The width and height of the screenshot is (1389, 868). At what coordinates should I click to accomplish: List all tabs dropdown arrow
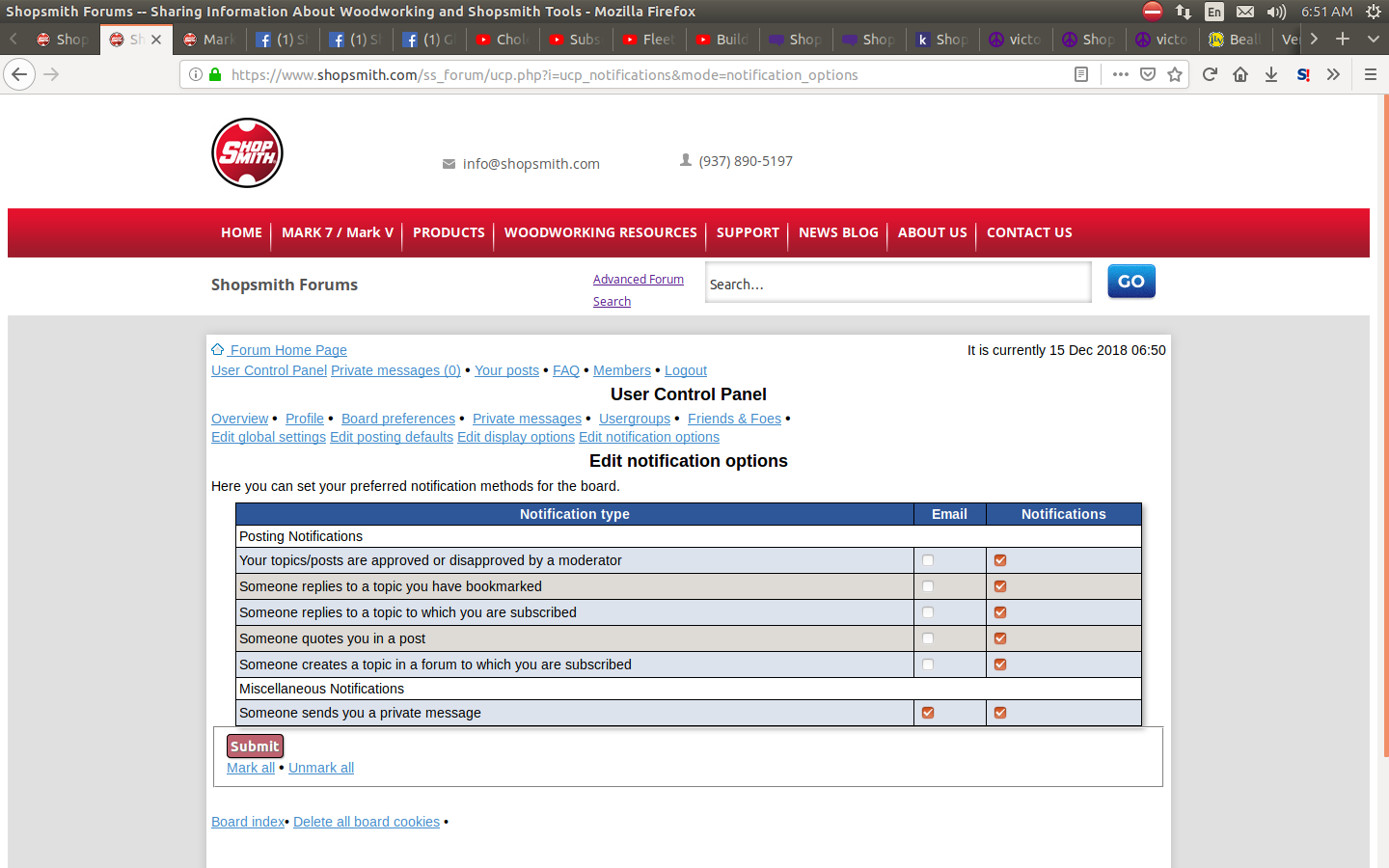[1373, 39]
